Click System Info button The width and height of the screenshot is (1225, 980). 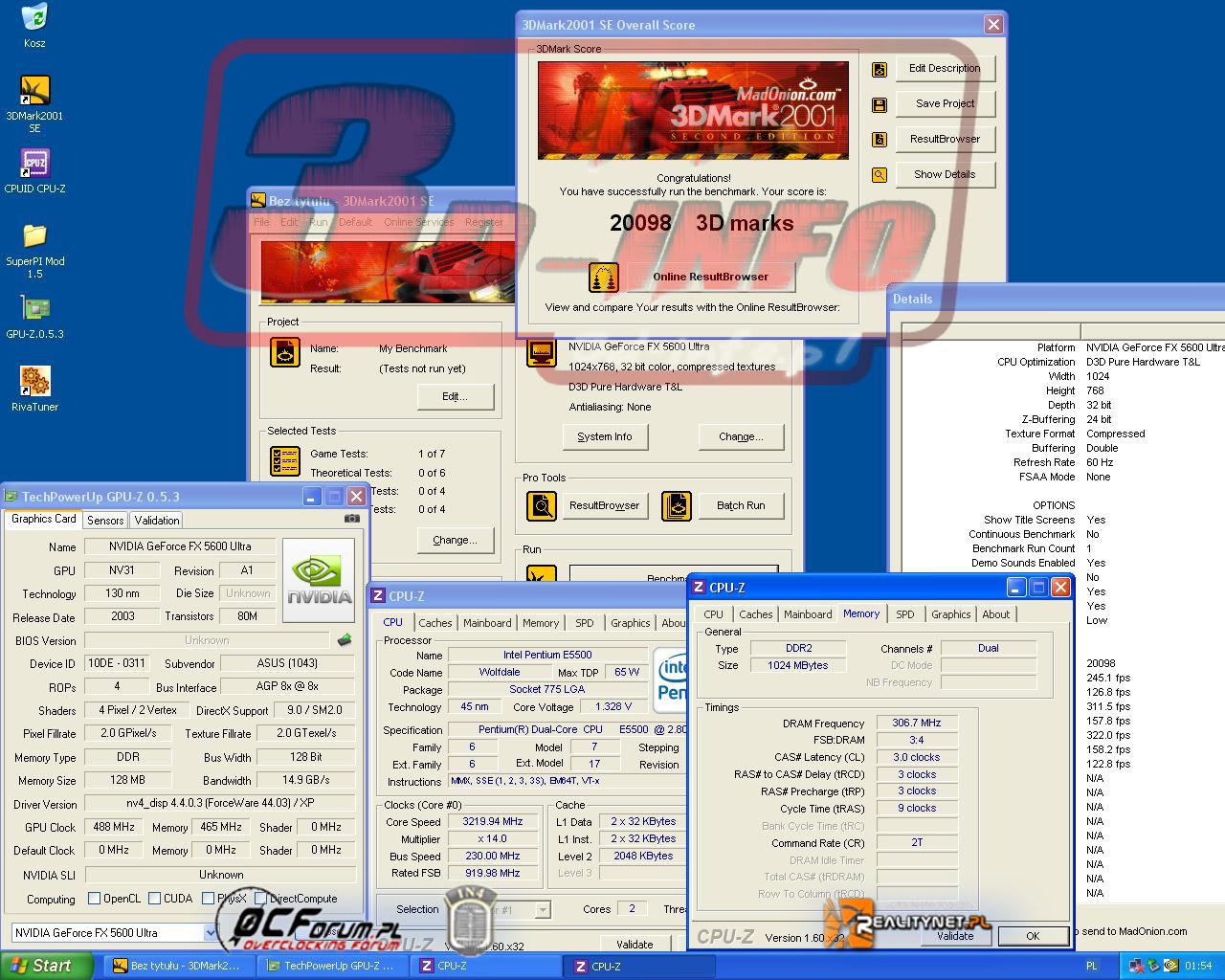[604, 436]
